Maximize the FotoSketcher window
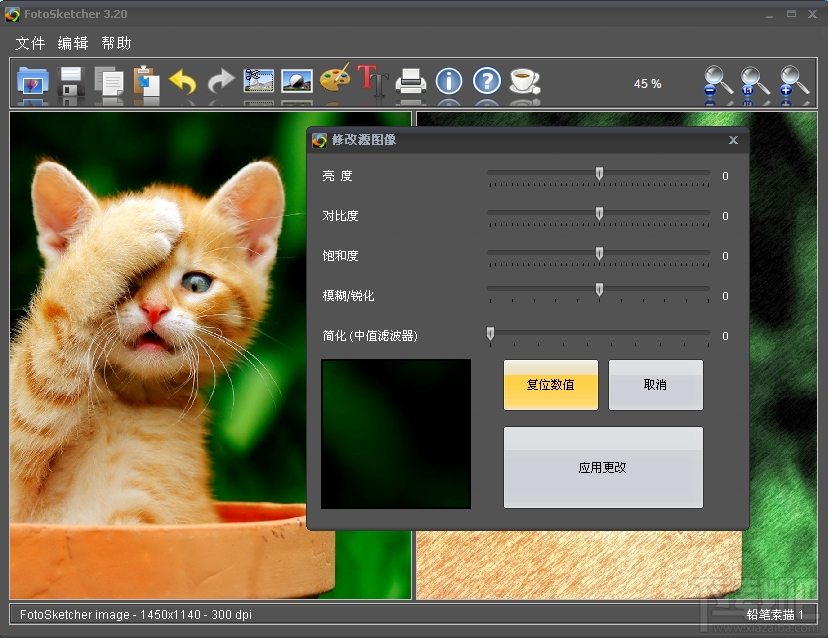 coord(791,14)
